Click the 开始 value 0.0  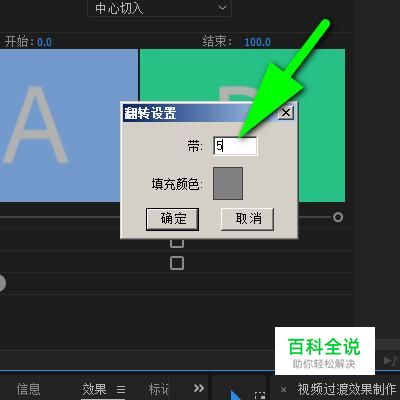coord(44,42)
